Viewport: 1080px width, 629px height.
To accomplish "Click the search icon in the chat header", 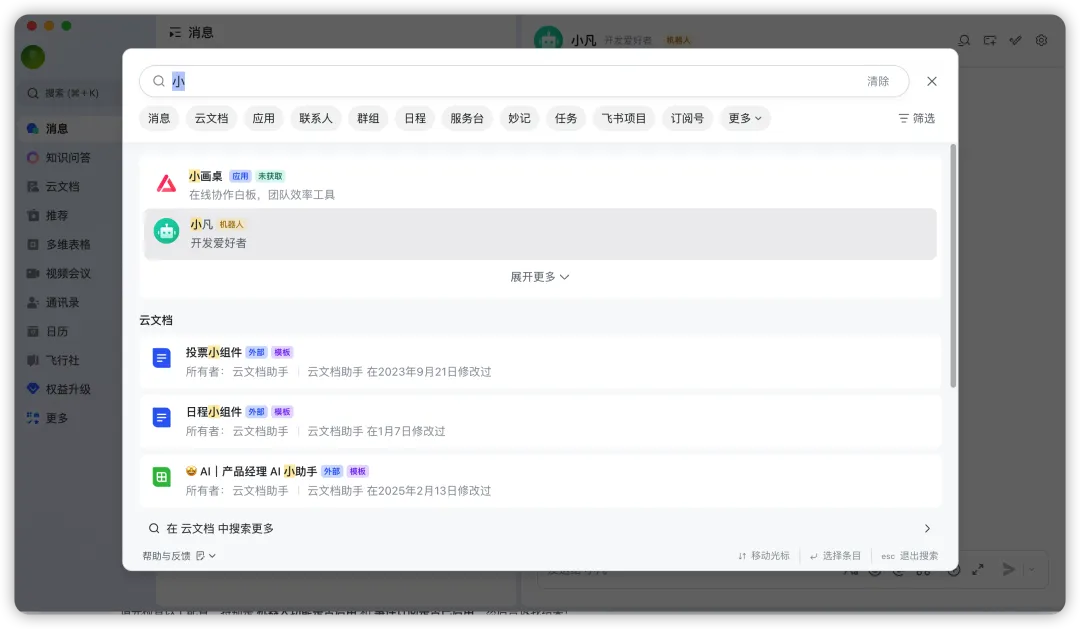I will [964, 41].
